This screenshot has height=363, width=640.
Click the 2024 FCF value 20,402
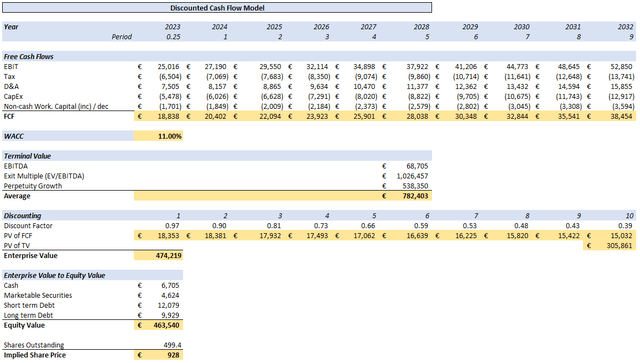click(x=215, y=116)
